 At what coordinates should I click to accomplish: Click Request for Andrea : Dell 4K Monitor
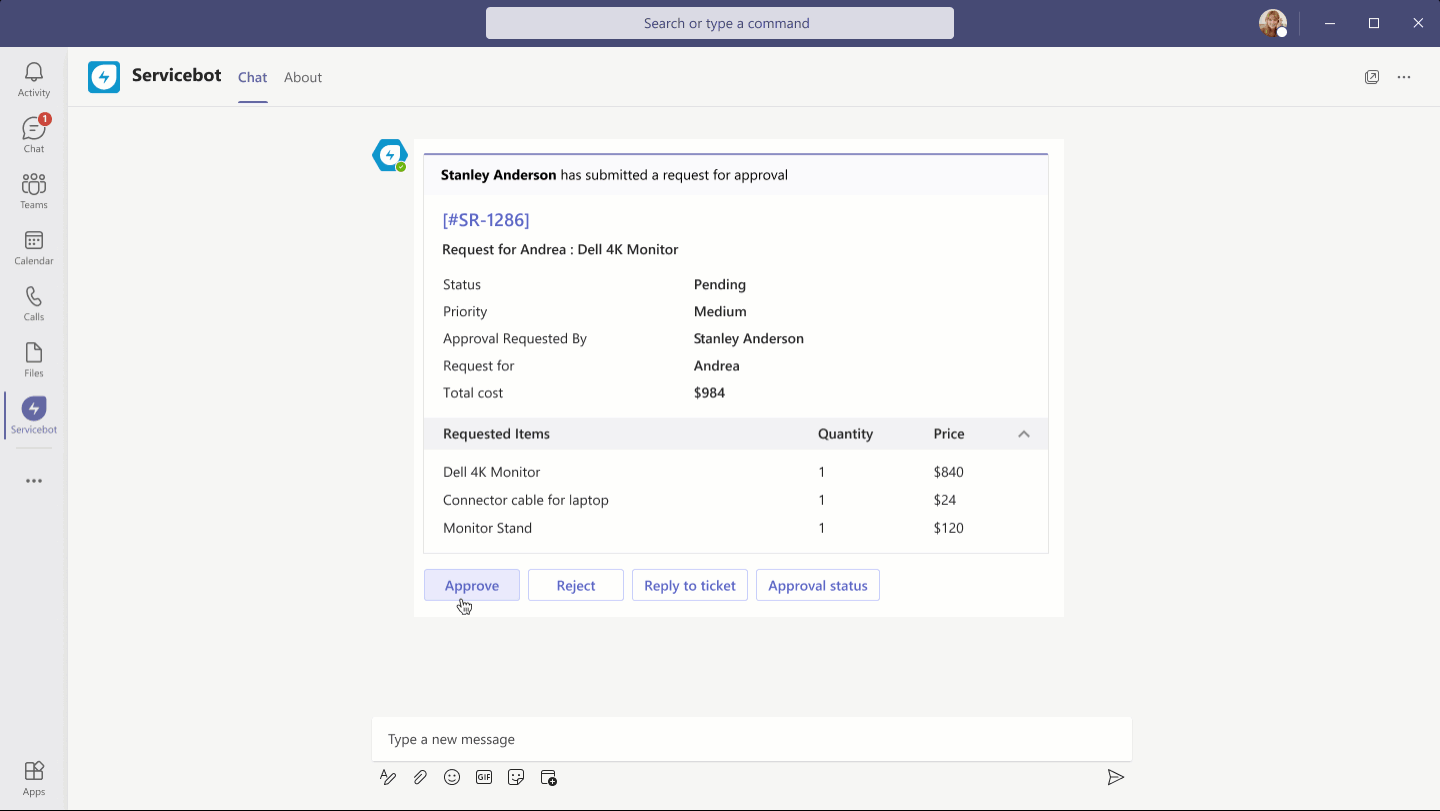pos(560,249)
